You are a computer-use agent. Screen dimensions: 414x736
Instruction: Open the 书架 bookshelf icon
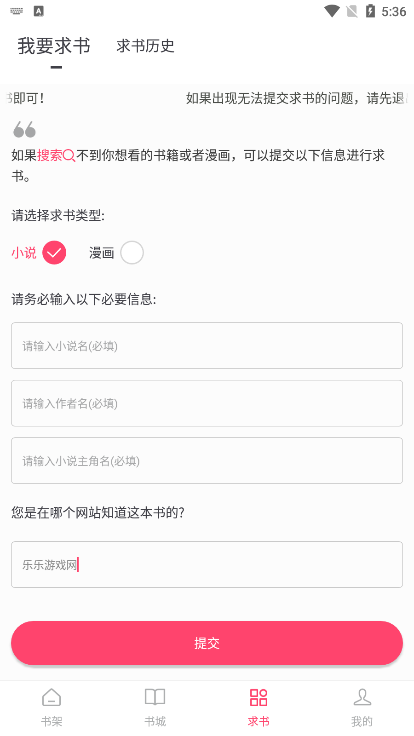coord(52,698)
